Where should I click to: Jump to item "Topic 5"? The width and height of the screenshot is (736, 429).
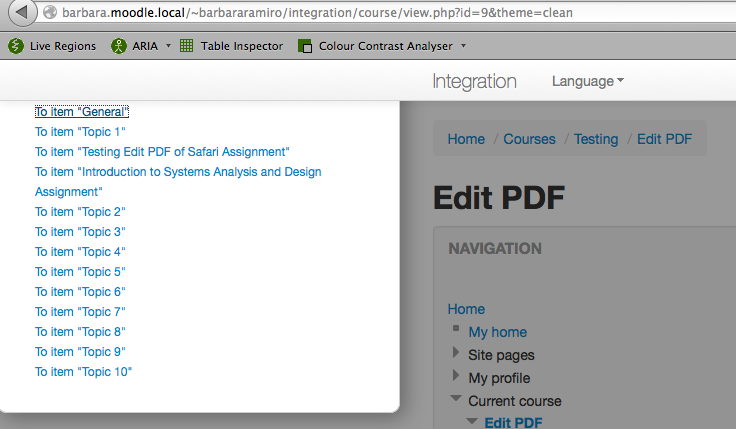point(80,272)
